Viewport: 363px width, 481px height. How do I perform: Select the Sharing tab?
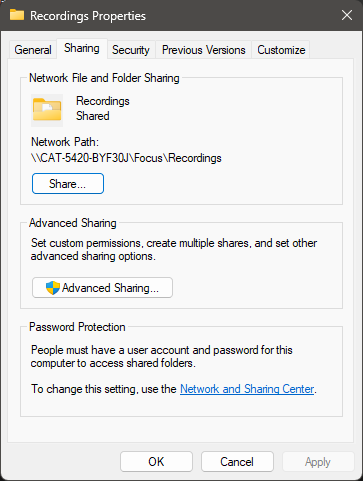coord(82,49)
